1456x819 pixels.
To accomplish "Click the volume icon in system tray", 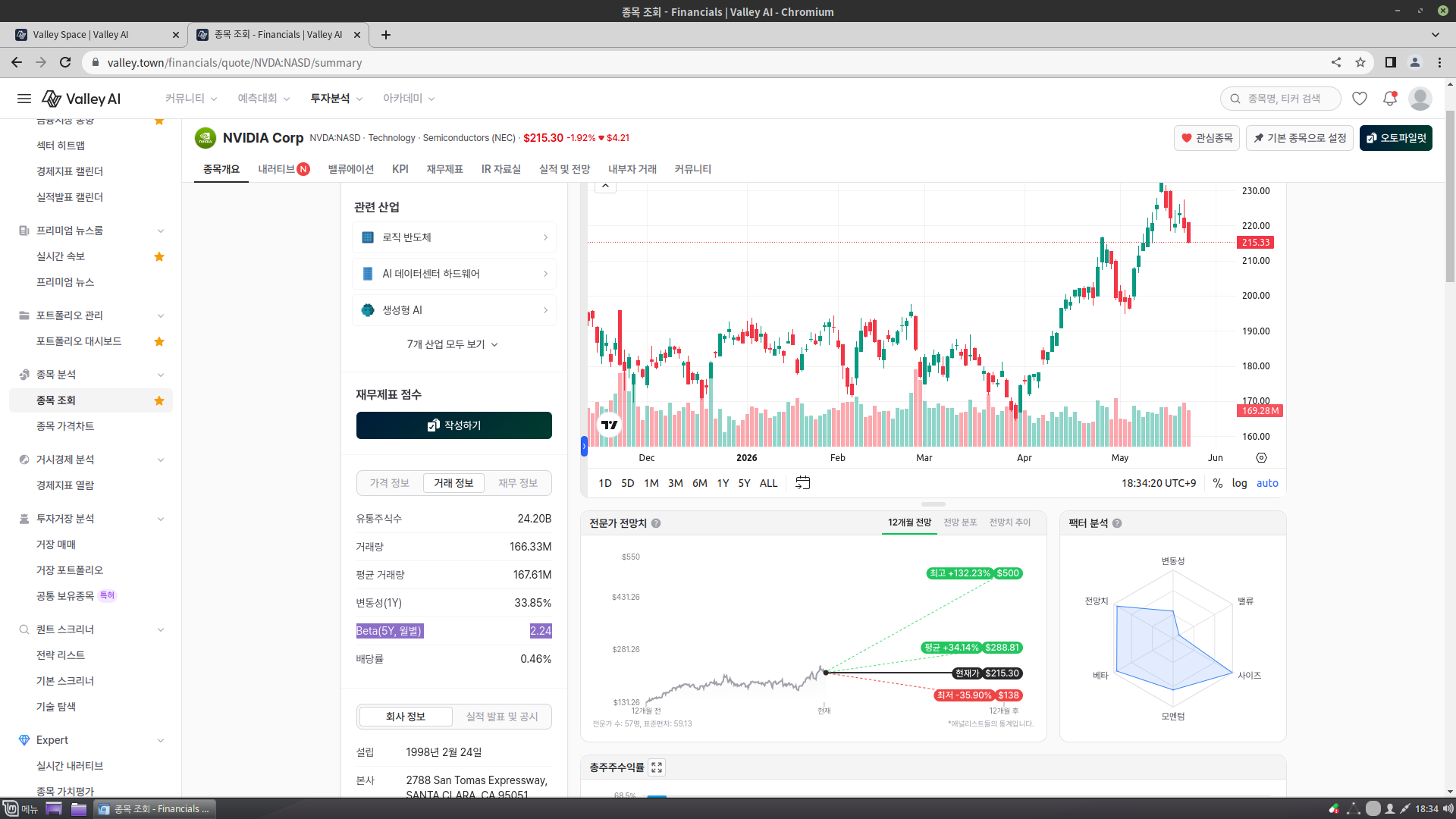I will [1448, 809].
